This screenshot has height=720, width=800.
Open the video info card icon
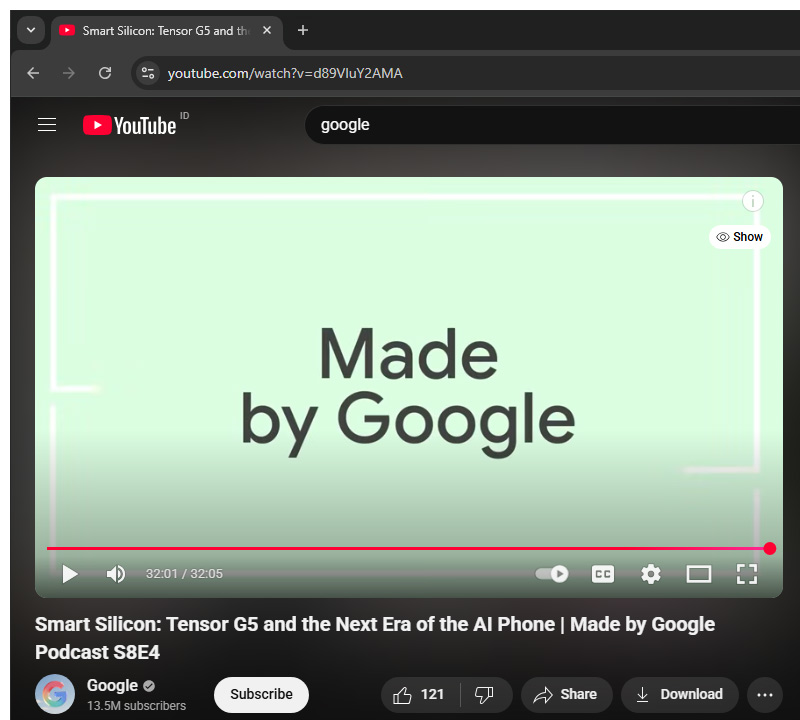point(753,201)
